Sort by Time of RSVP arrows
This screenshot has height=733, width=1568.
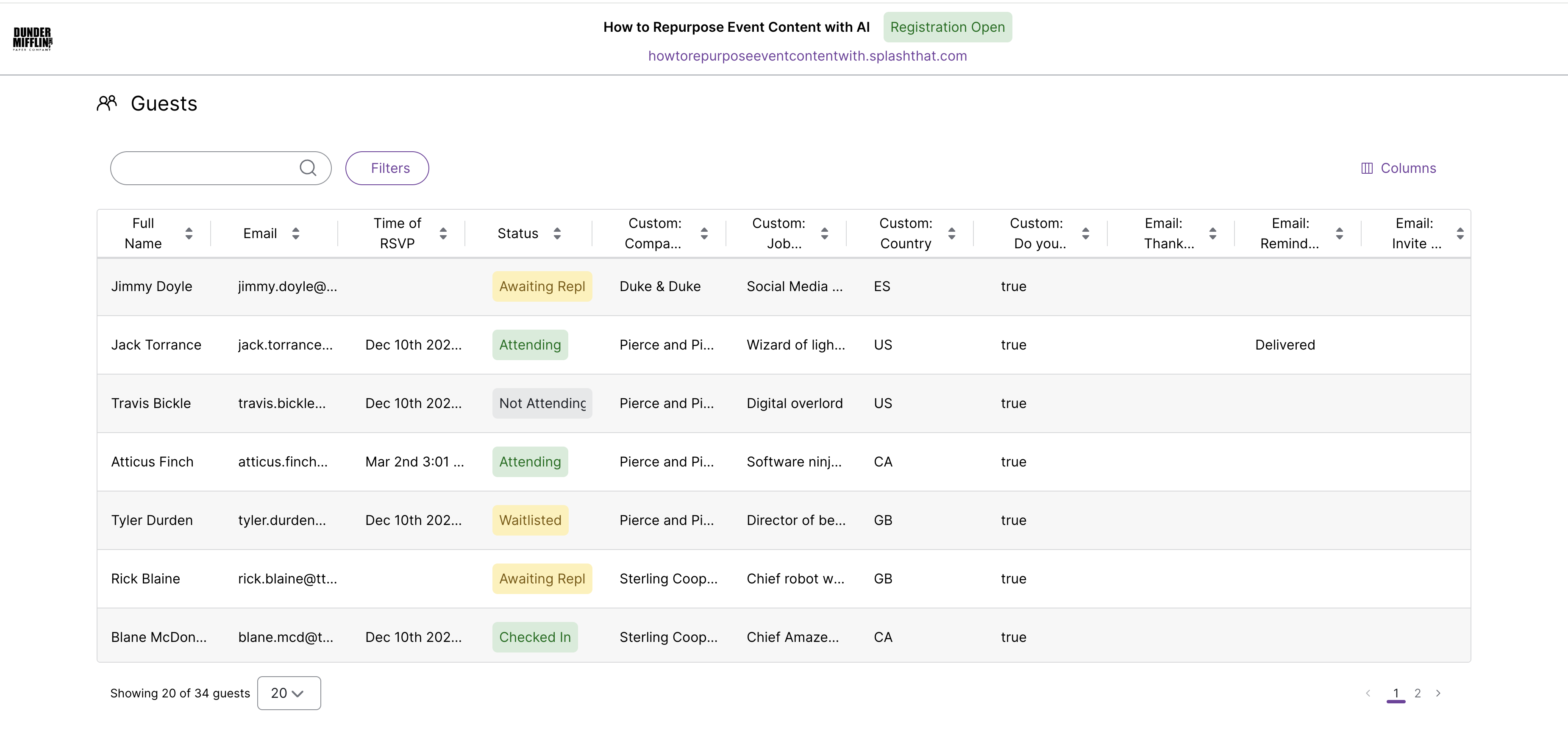[443, 233]
